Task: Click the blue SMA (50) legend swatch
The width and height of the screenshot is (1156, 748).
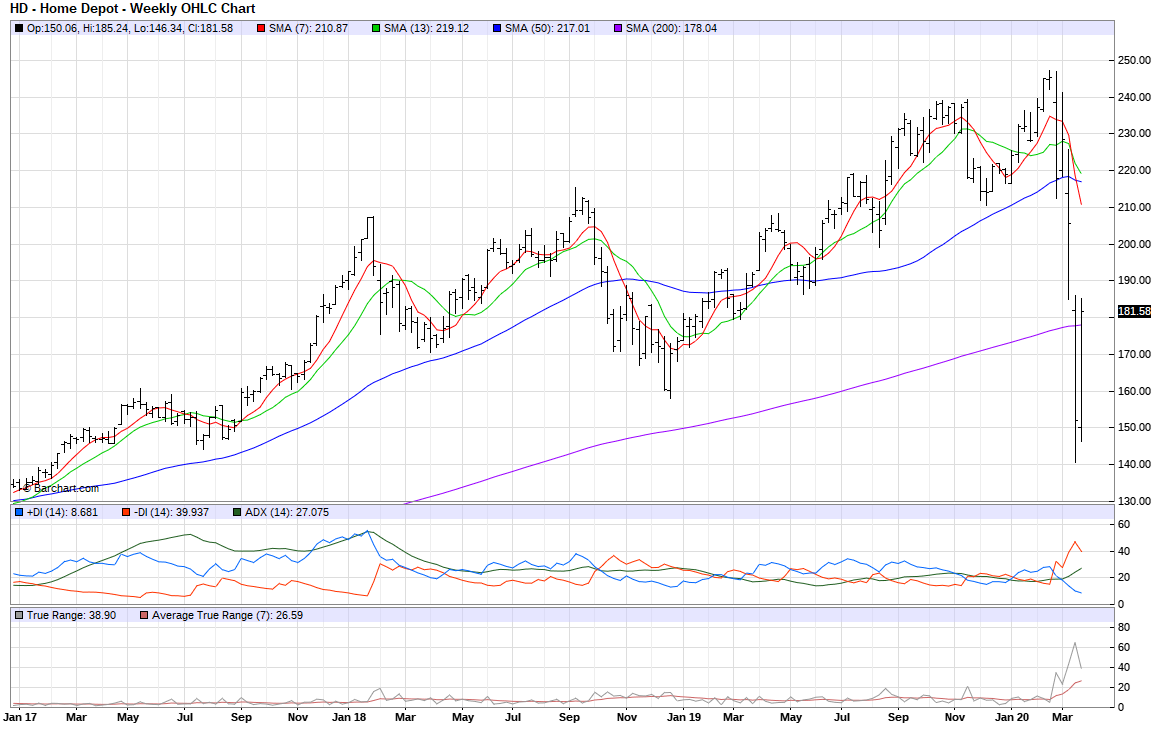Action: coord(497,28)
